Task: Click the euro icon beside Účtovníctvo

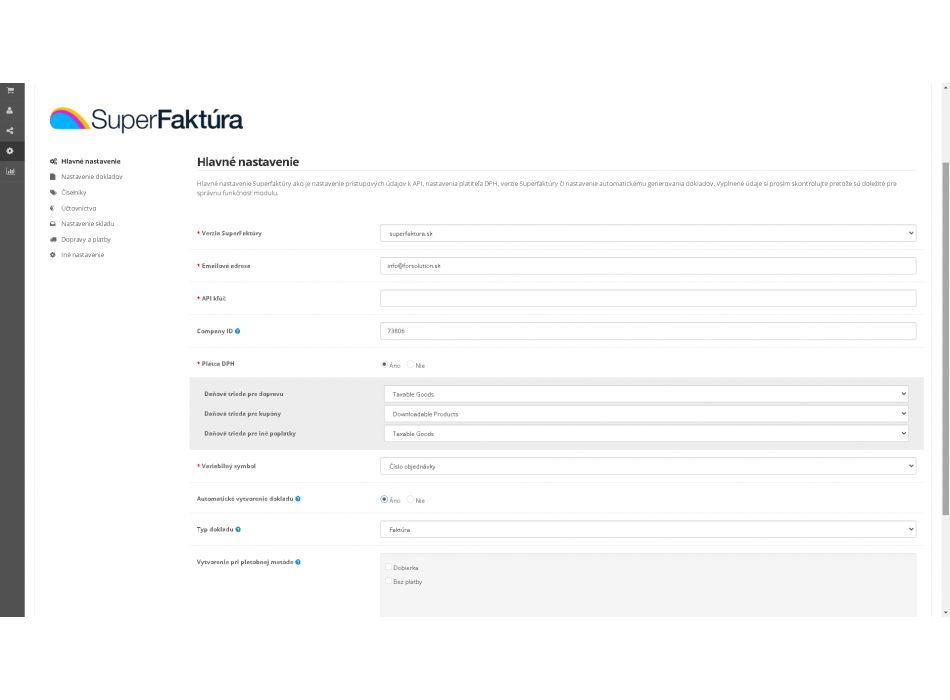Action: coord(52,208)
